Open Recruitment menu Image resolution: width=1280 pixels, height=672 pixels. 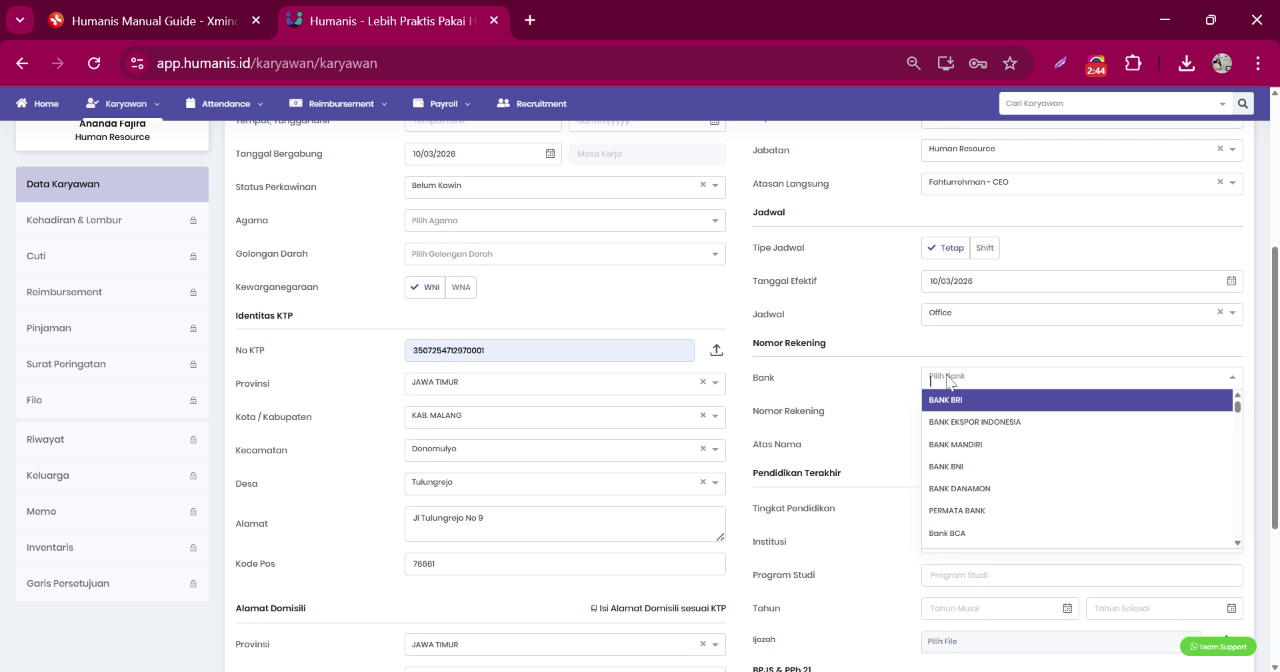(x=531, y=103)
